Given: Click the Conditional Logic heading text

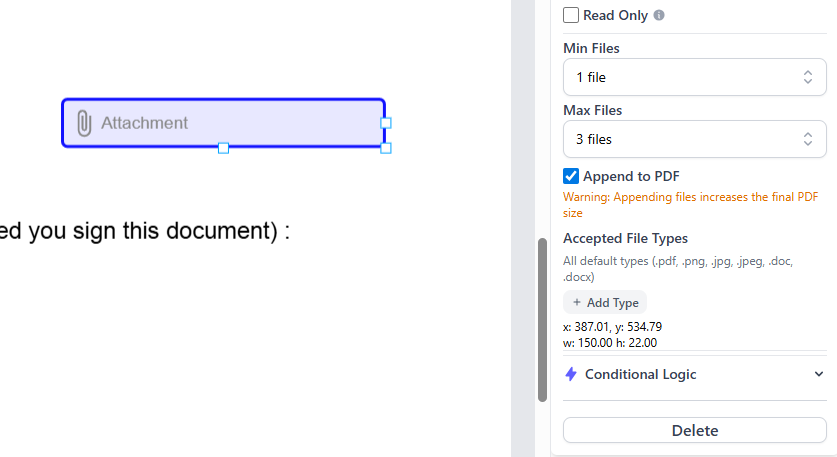Looking at the screenshot, I should coord(640,374).
